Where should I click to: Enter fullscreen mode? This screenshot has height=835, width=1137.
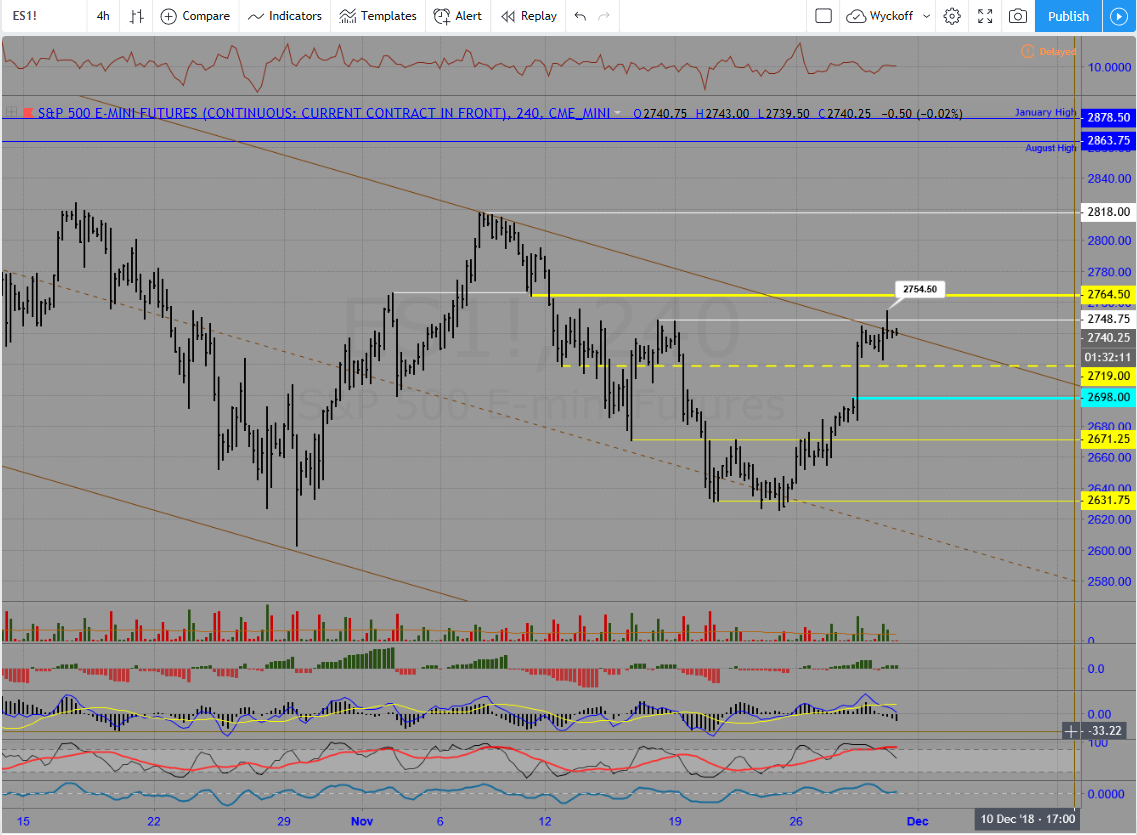[x=985, y=16]
